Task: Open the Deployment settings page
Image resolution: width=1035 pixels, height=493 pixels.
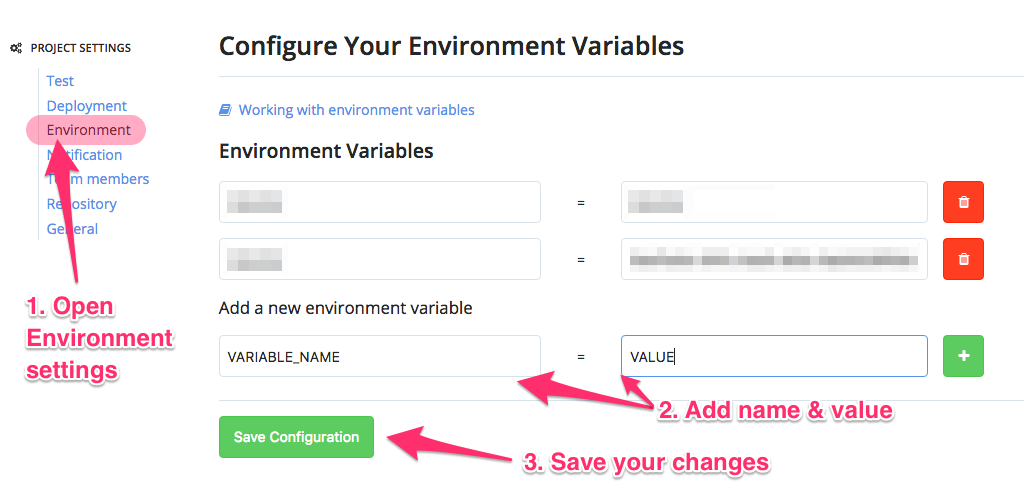Action: pyautogui.click(x=86, y=106)
